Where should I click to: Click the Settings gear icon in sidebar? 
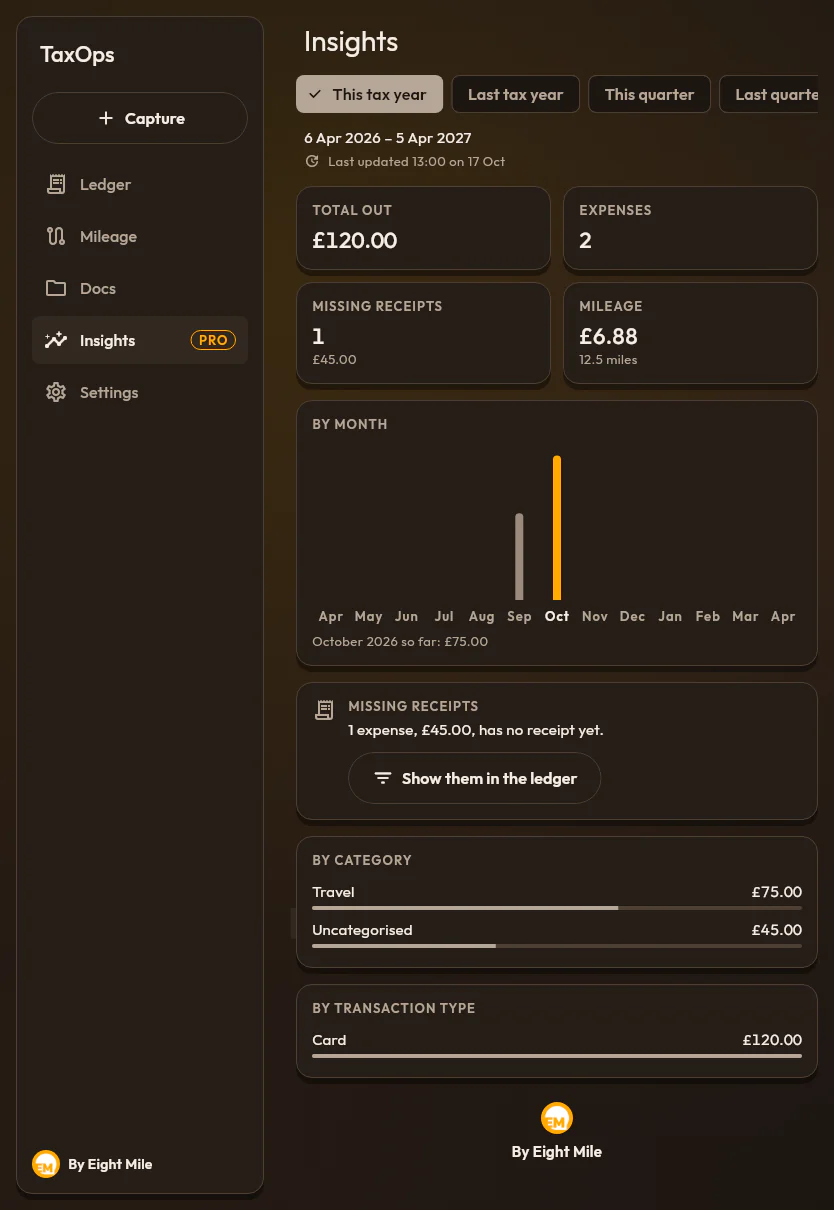tap(56, 392)
